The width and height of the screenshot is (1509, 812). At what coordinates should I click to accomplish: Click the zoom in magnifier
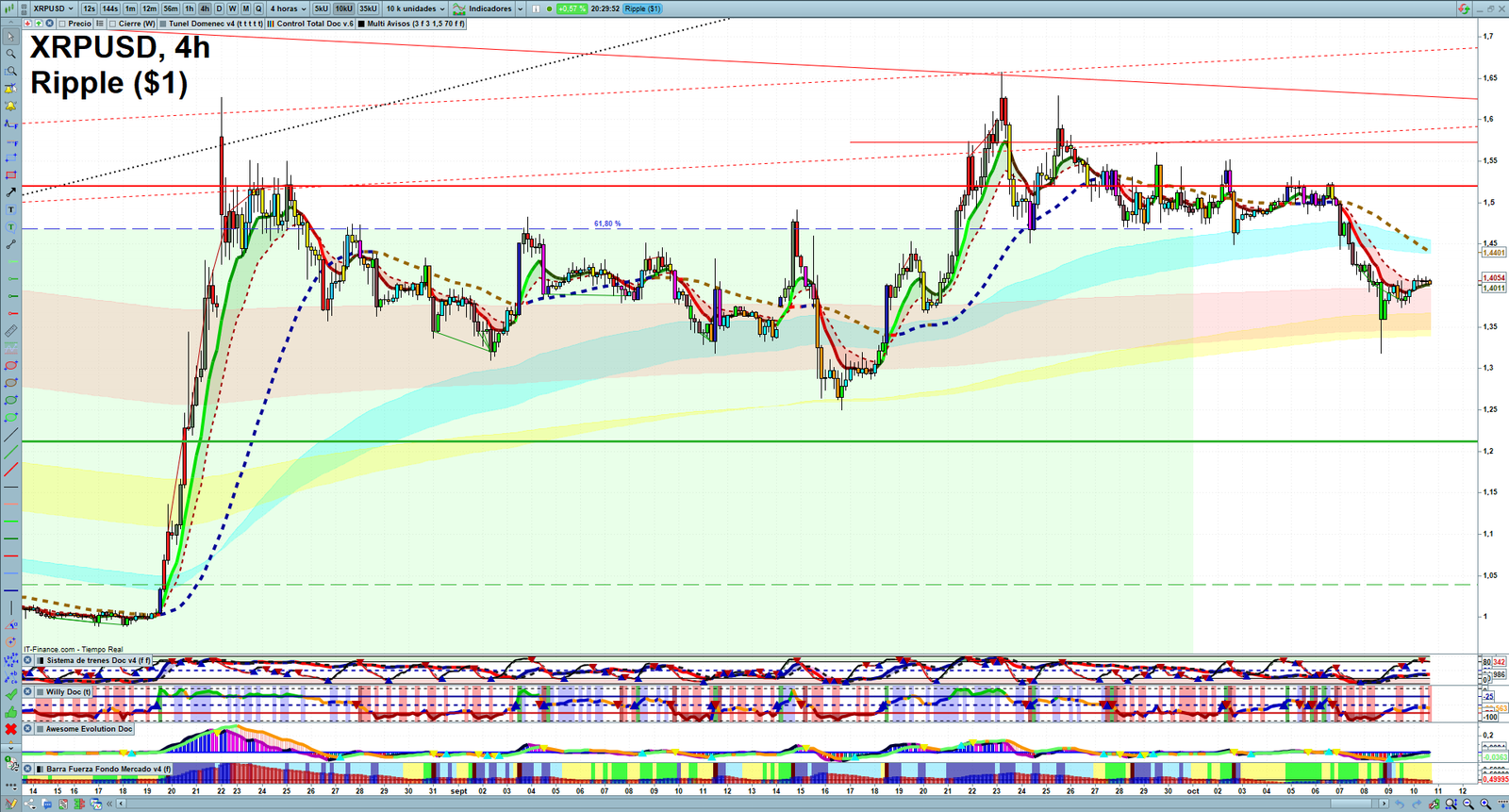(x=1485, y=804)
